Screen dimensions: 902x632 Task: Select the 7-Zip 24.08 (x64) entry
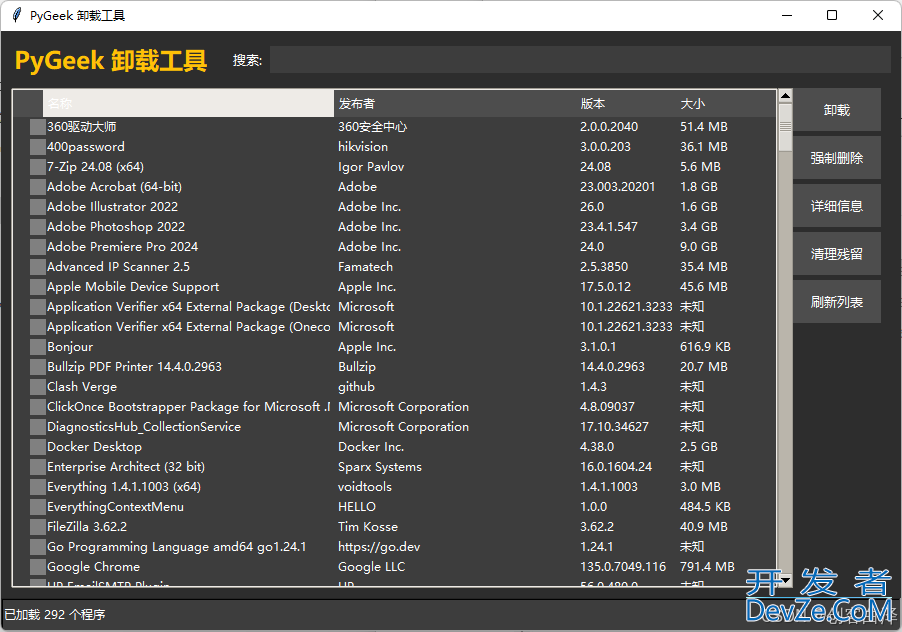[95, 167]
